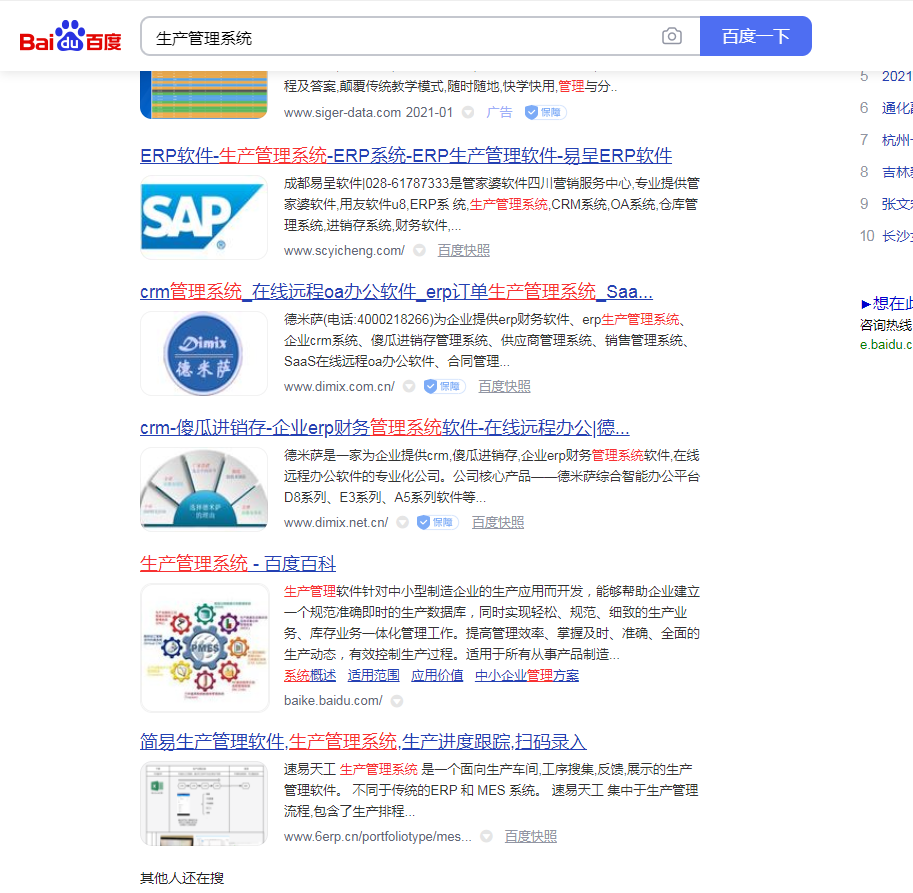Open hot search item number 9 张文
This screenshot has width=913, height=893.
(897, 204)
